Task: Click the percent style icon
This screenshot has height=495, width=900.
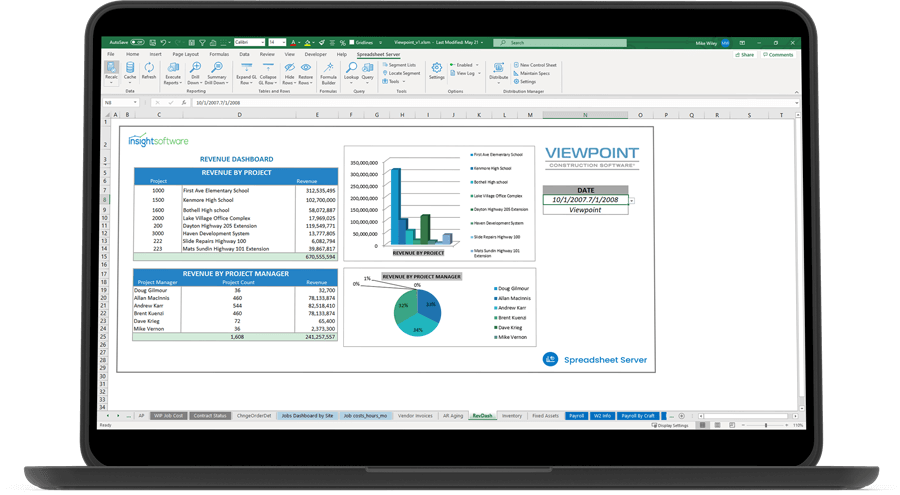Action: point(342,42)
